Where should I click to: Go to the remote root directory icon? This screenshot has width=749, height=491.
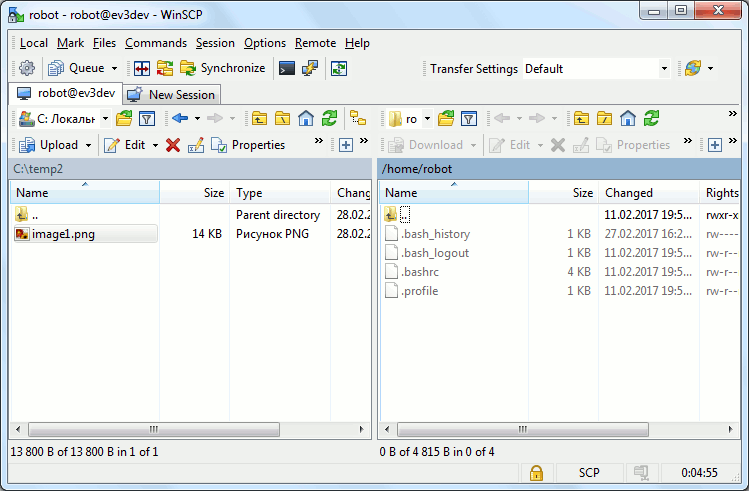pyautogui.click(x=604, y=118)
